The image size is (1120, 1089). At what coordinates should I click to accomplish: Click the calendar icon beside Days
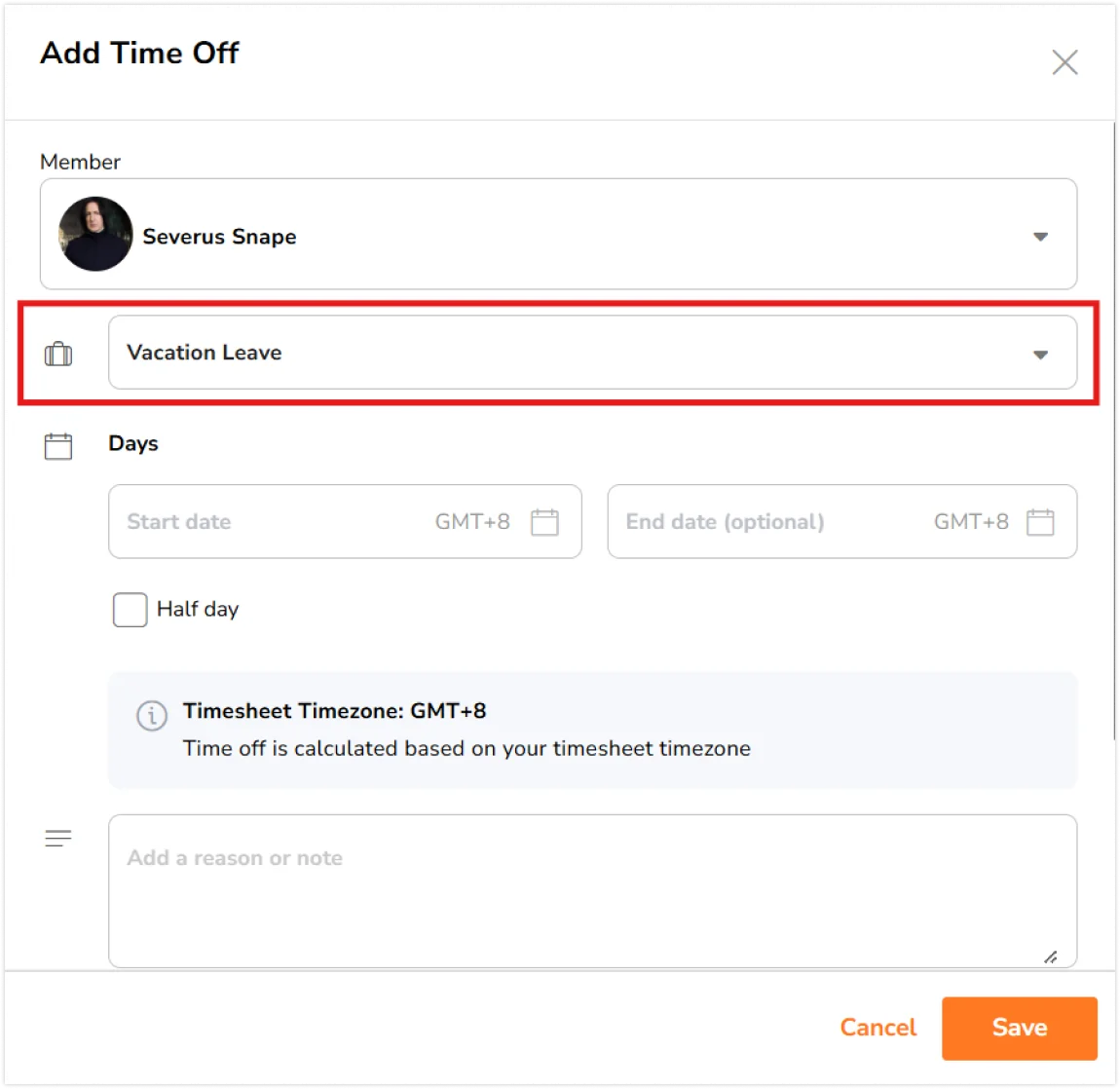(58, 446)
